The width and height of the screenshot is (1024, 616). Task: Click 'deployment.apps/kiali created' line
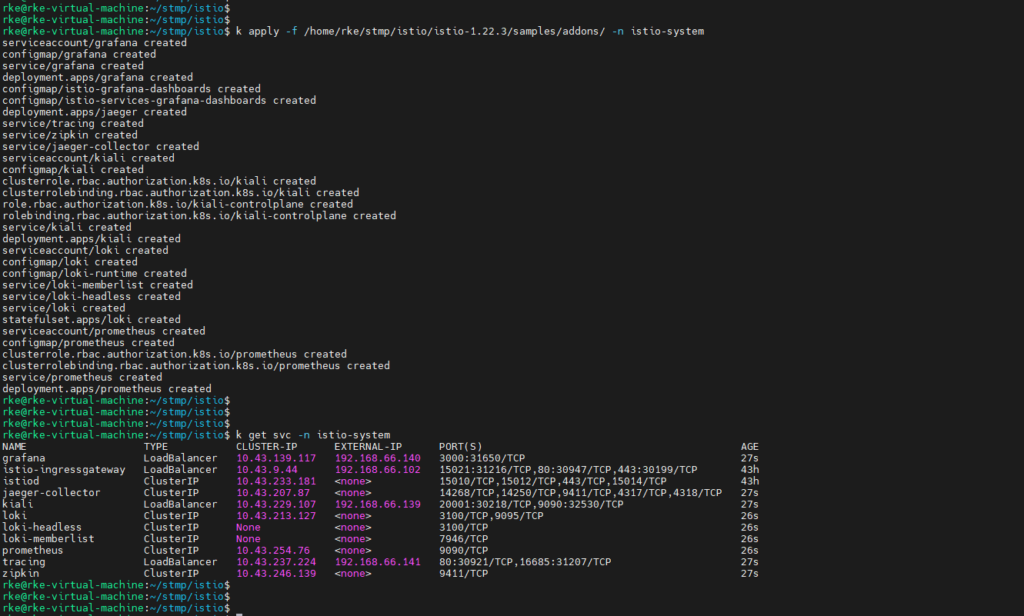[x=91, y=239]
